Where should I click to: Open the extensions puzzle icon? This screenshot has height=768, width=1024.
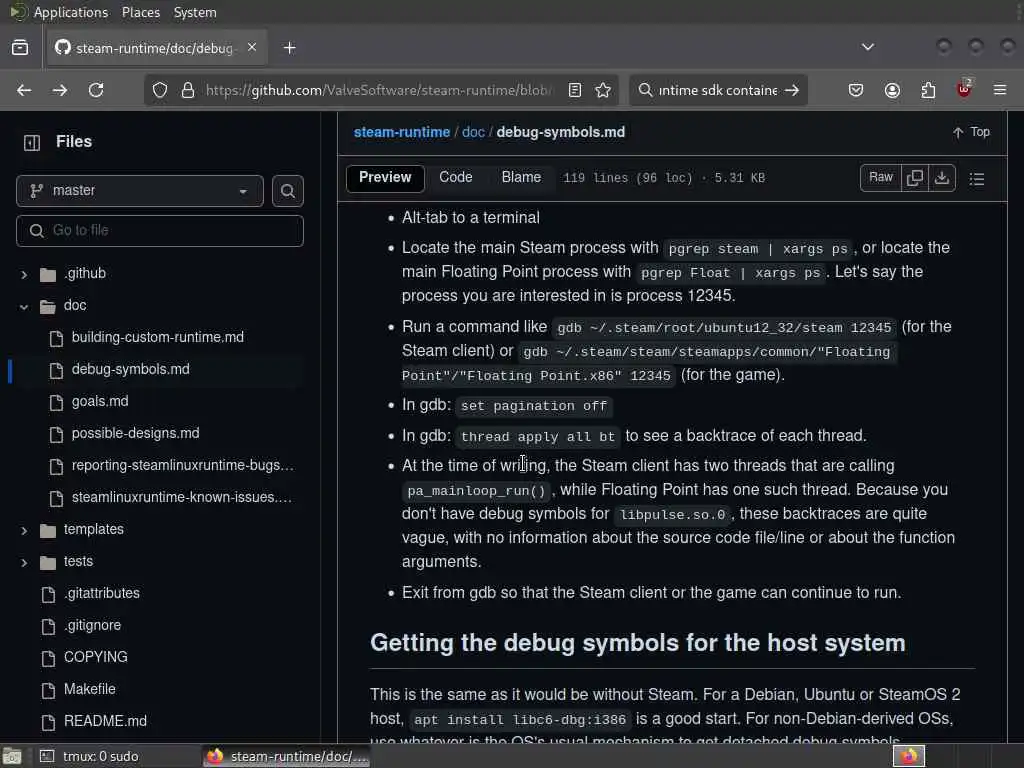(x=928, y=90)
